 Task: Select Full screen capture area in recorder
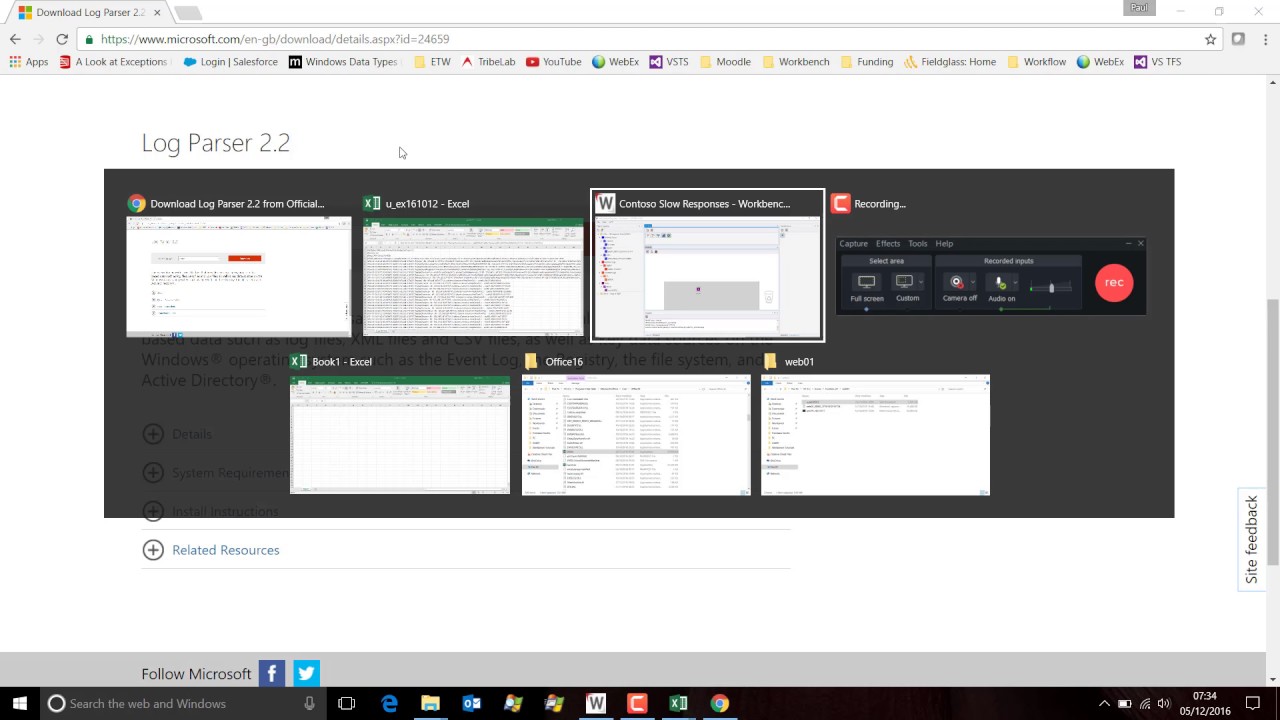tap(867, 288)
